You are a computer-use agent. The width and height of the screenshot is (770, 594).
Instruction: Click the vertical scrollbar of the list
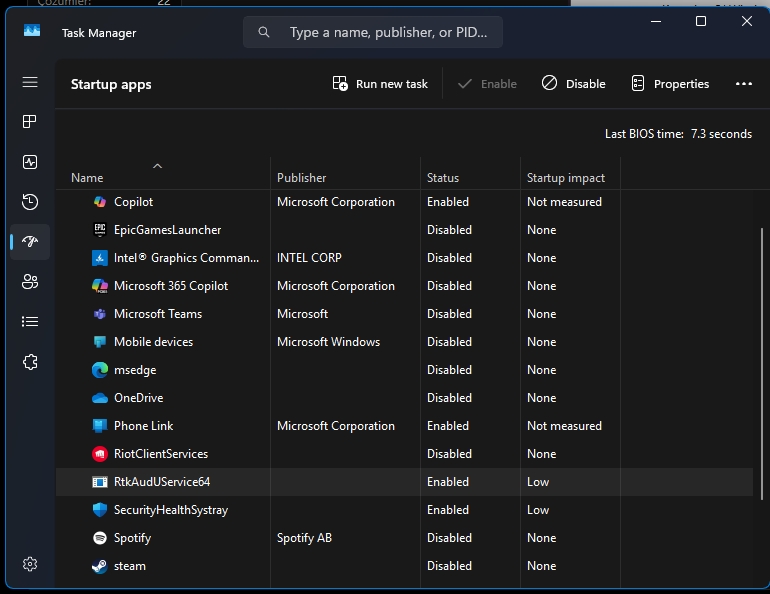762,363
